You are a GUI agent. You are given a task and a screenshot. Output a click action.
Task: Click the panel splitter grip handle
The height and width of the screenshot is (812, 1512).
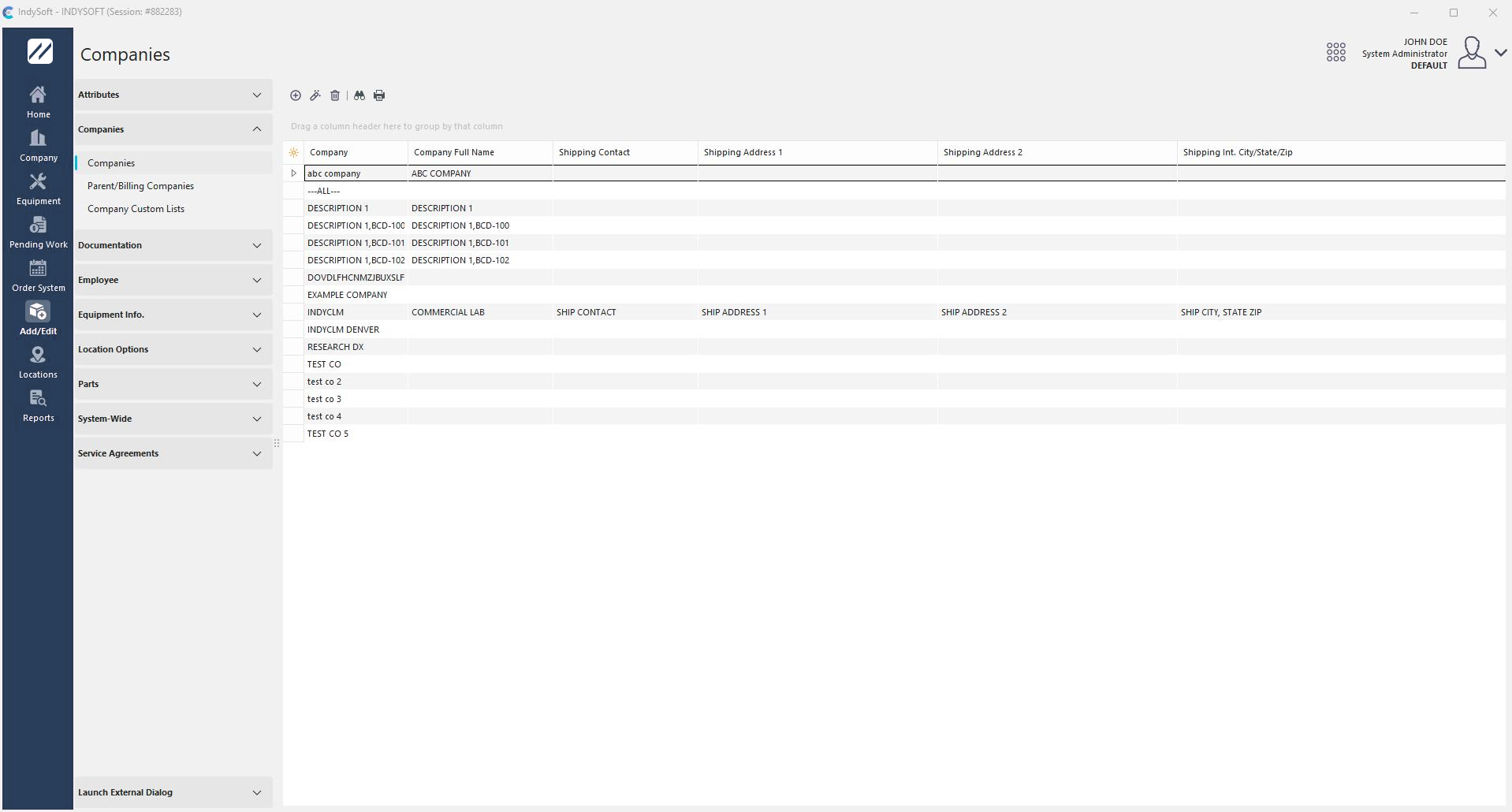click(x=277, y=443)
